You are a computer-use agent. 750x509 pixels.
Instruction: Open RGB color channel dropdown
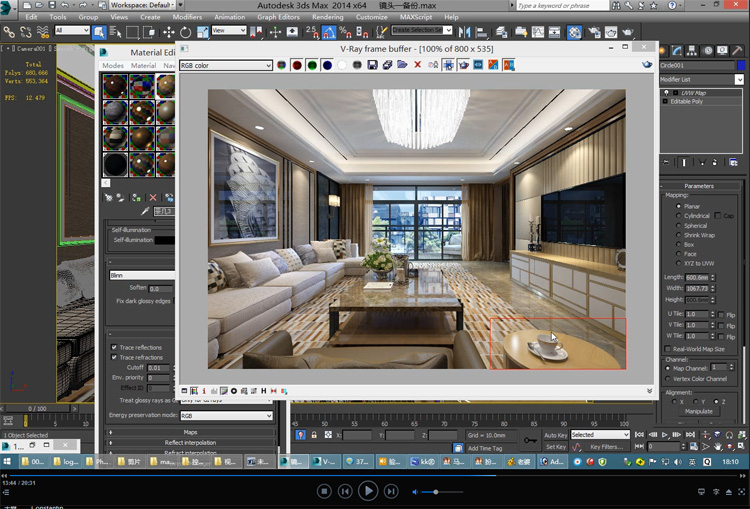pos(226,66)
